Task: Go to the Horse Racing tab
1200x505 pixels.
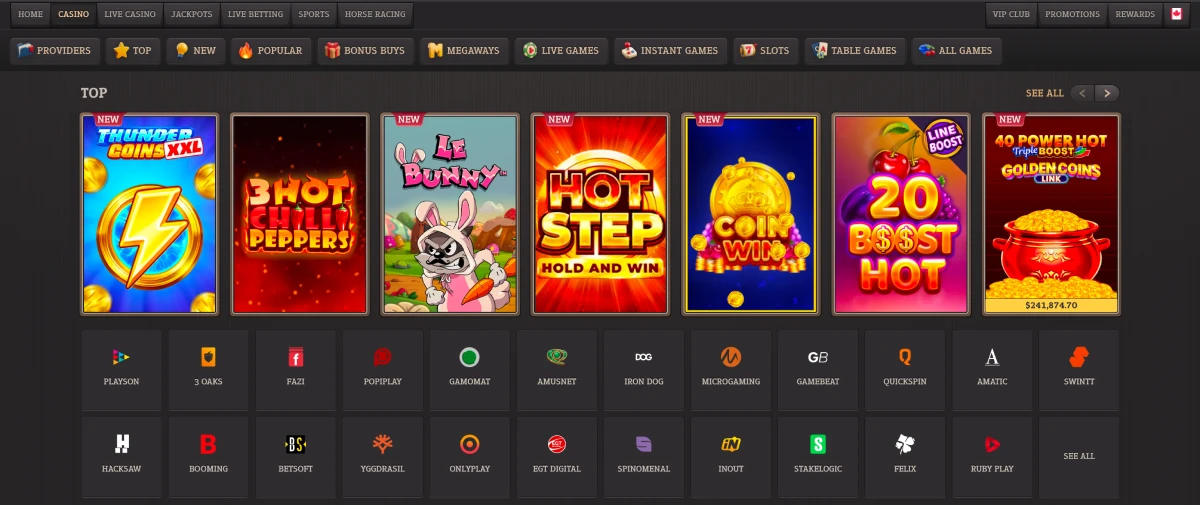Action: pos(375,14)
